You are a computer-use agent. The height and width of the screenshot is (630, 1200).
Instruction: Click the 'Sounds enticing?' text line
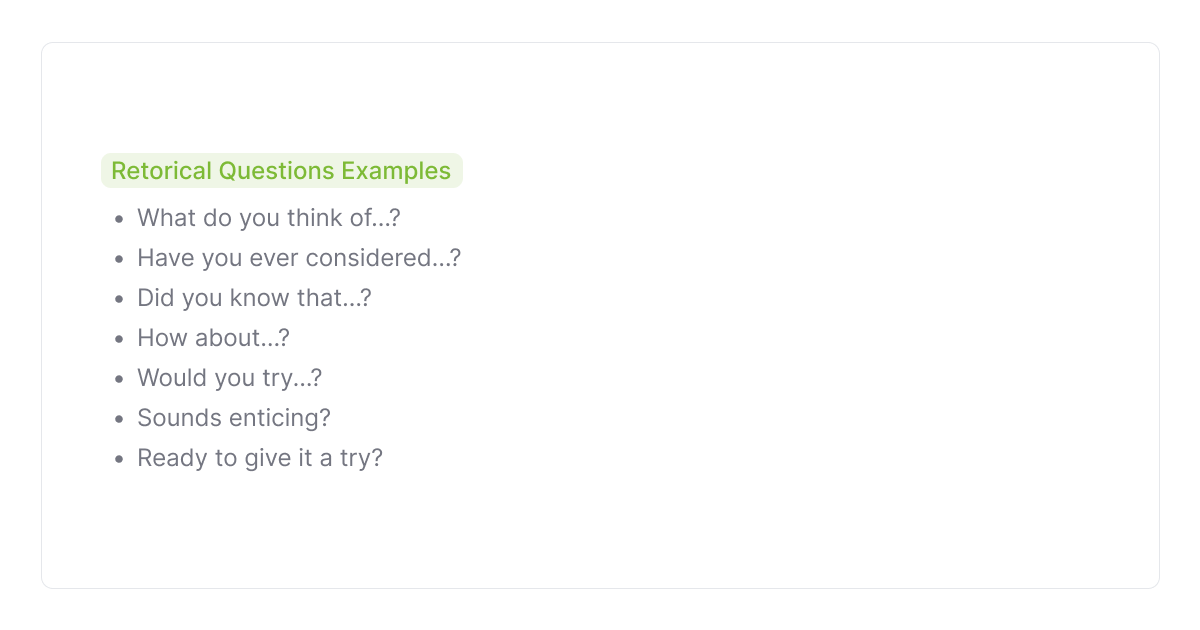[x=233, y=418]
